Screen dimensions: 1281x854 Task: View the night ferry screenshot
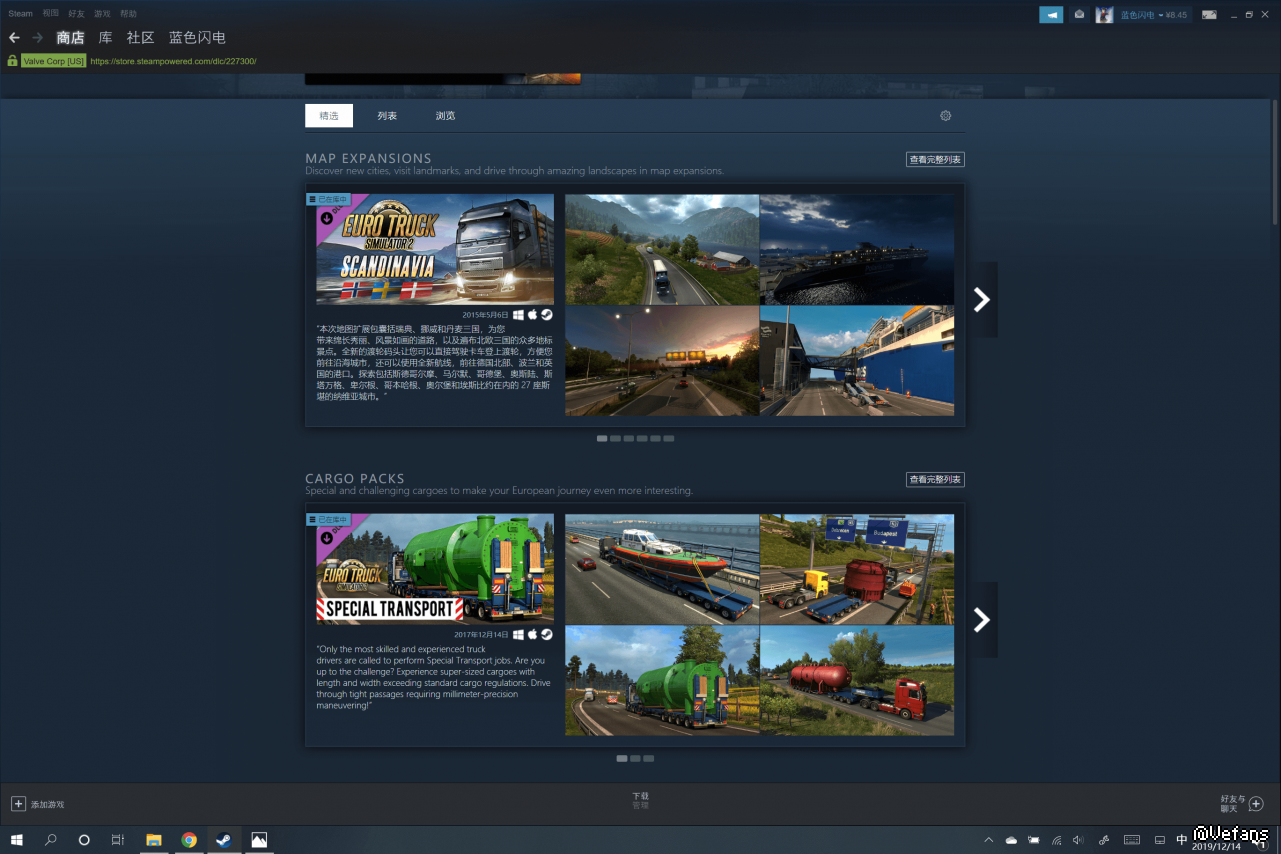(857, 249)
